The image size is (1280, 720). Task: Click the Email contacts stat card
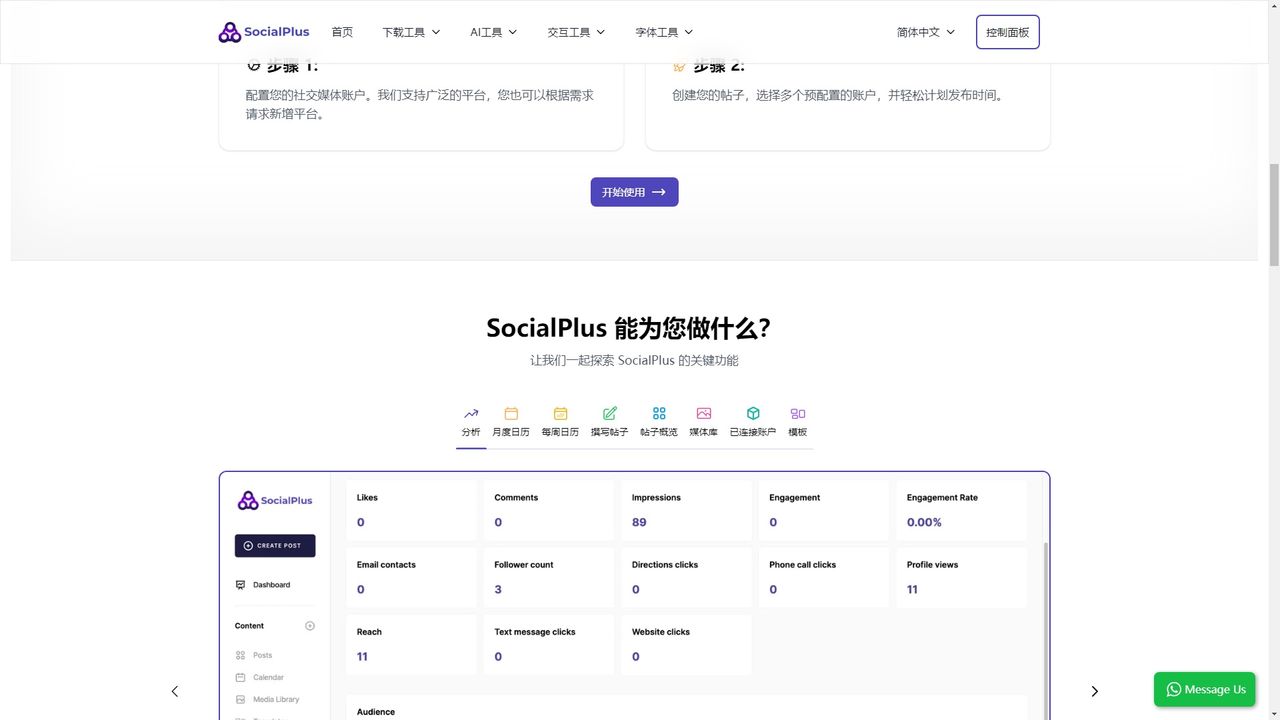(412, 577)
